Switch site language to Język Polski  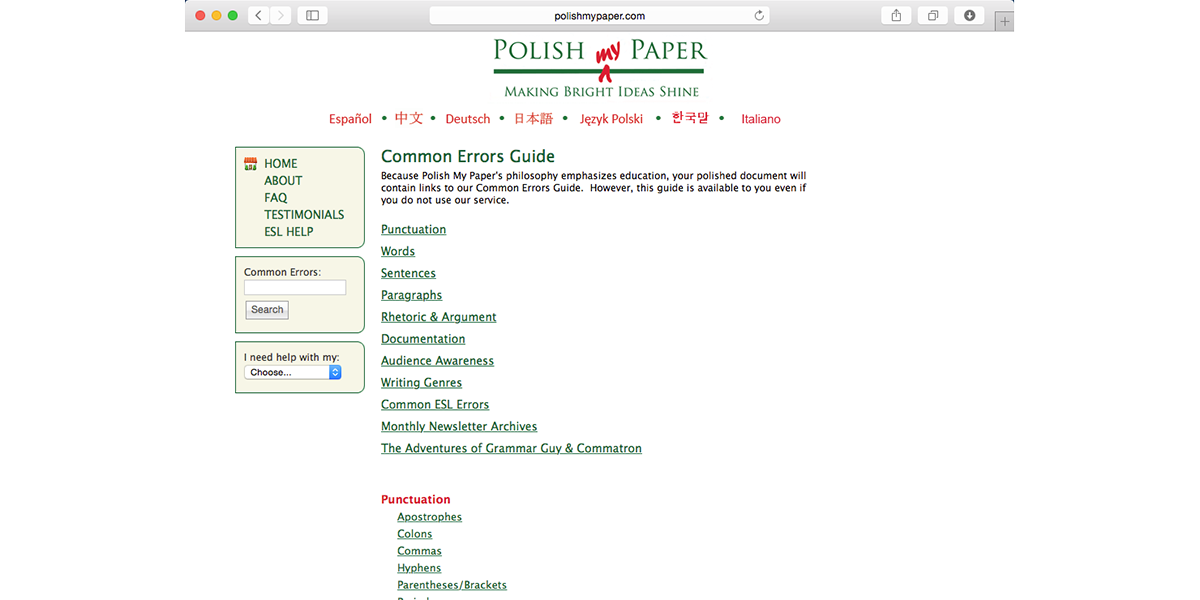click(612, 119)
